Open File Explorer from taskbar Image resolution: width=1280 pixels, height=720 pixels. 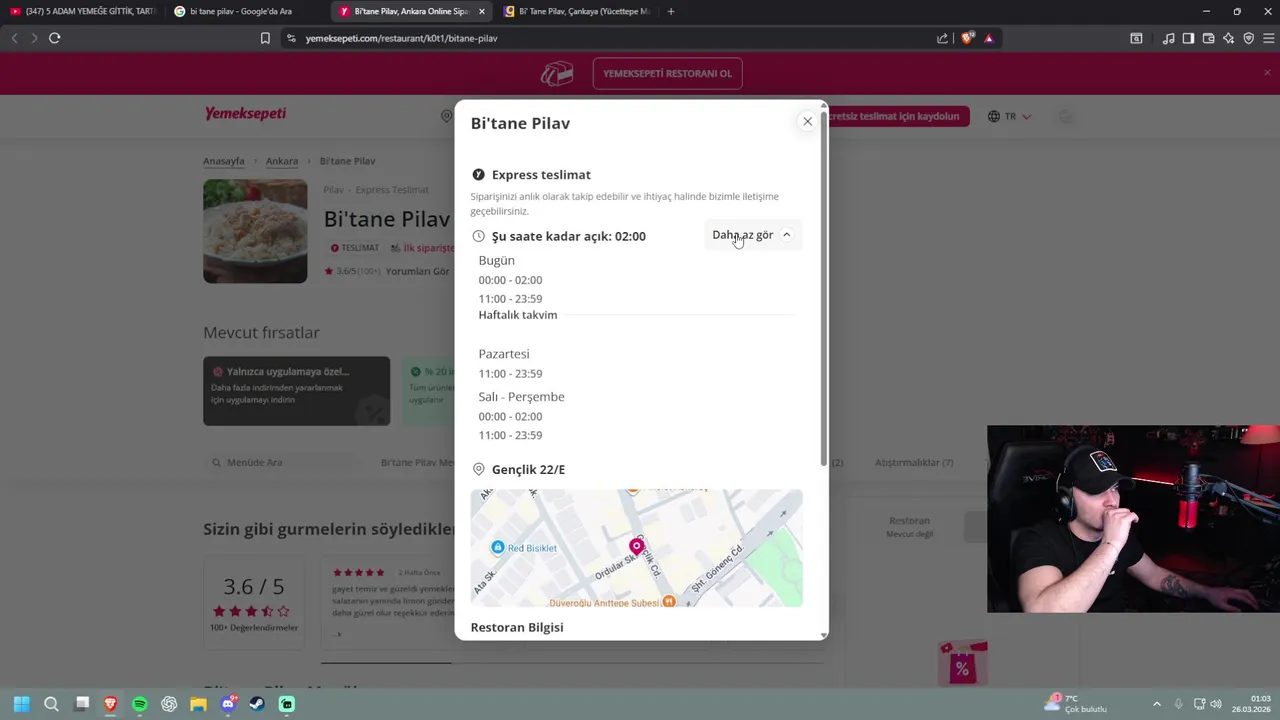coord(198,704)
